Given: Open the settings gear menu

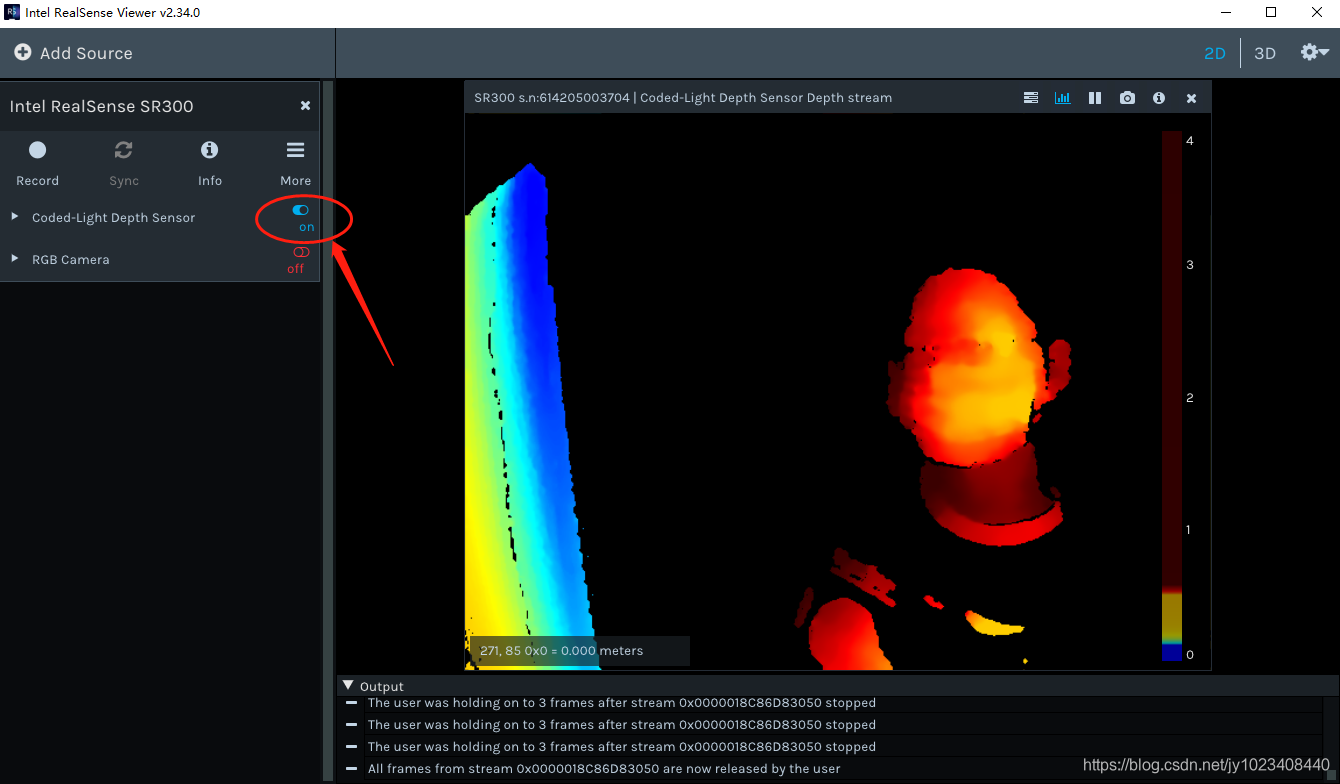Looking at the screenshot, I should point(1313,52).
